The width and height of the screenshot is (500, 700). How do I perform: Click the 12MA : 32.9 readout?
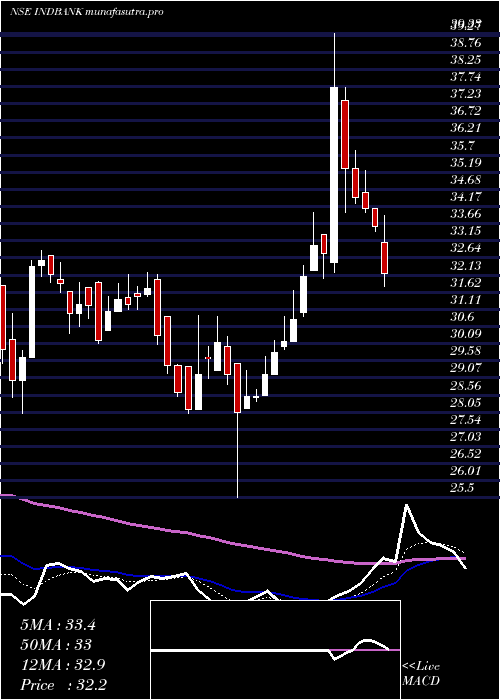(62, 665)
